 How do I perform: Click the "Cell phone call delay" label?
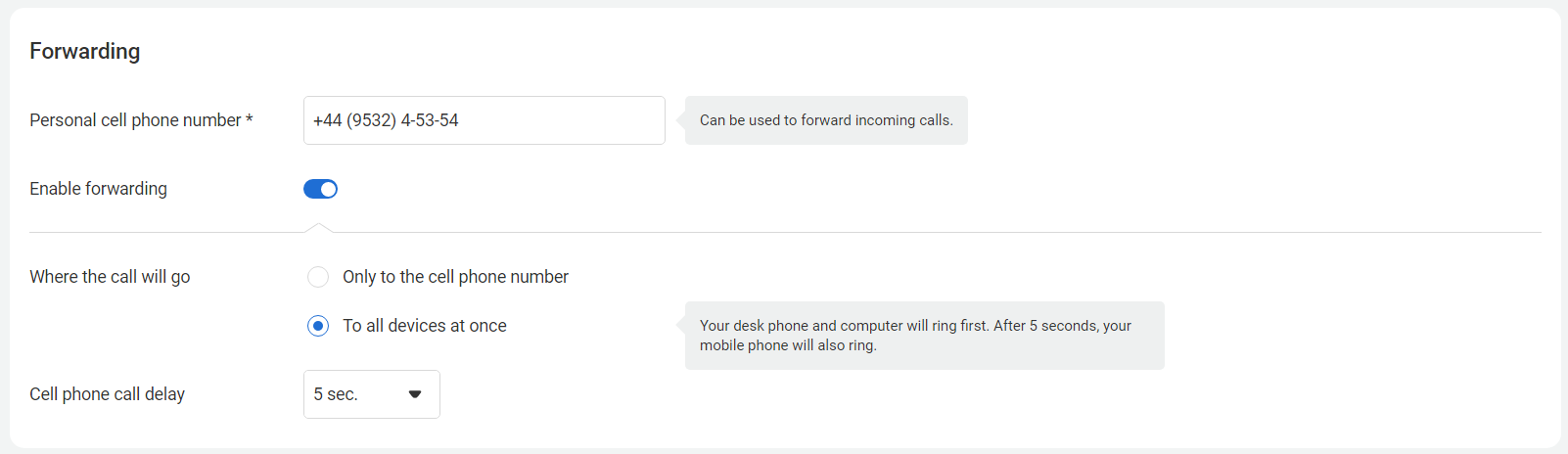coord(107,394)
